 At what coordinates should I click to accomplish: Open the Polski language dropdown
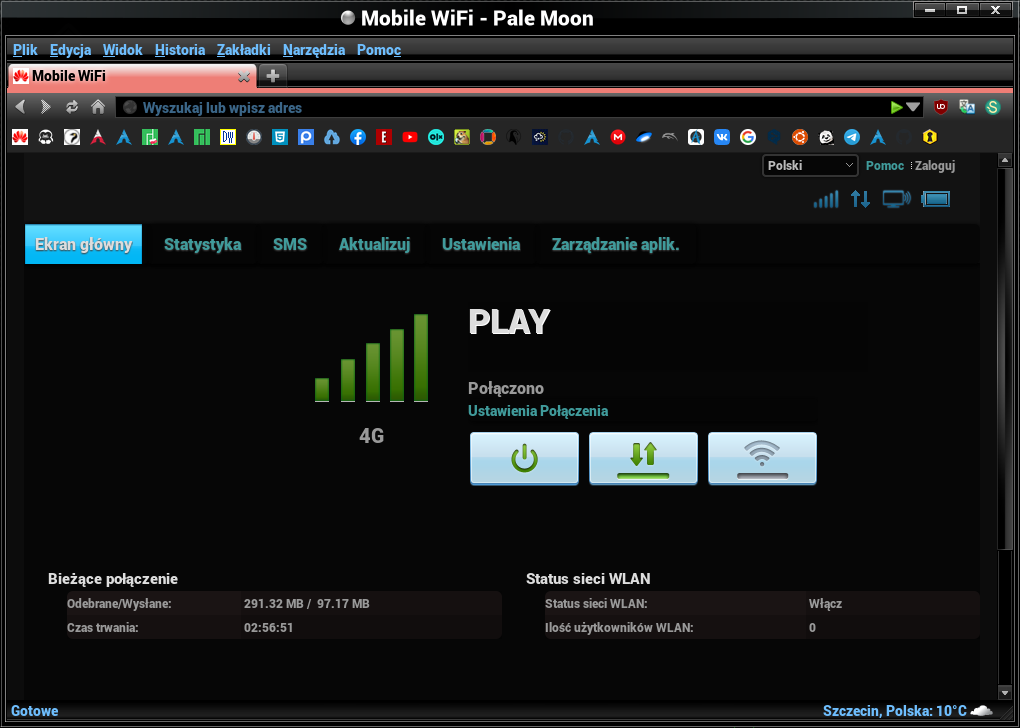point(810,165)
